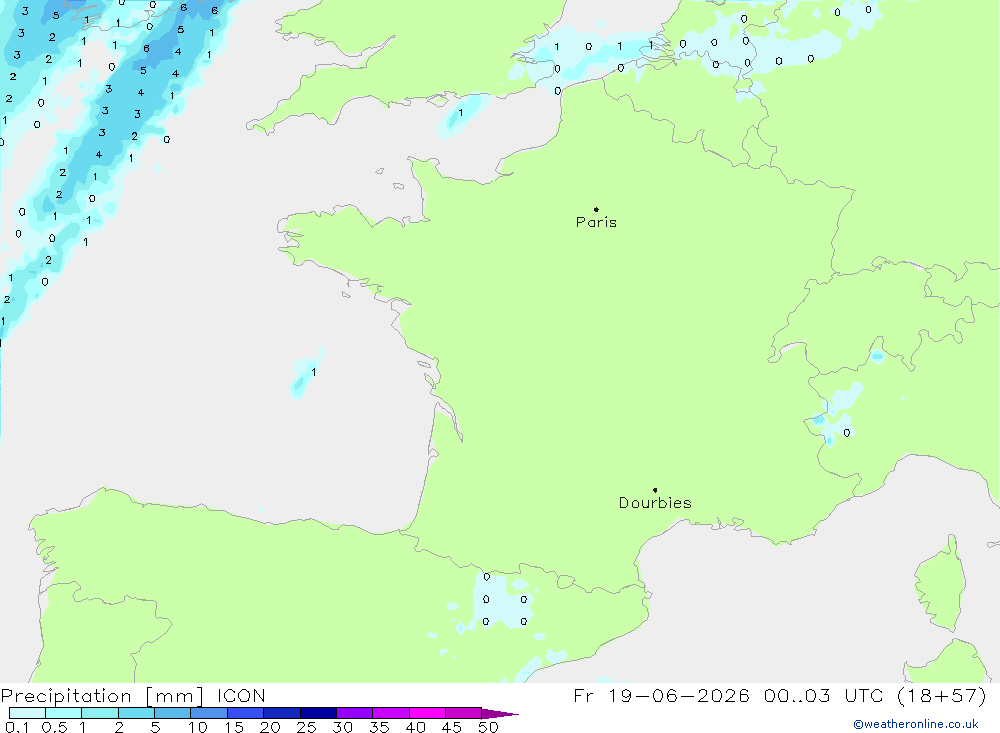Click the value 0 near the Alps patch

coord(846,433)
